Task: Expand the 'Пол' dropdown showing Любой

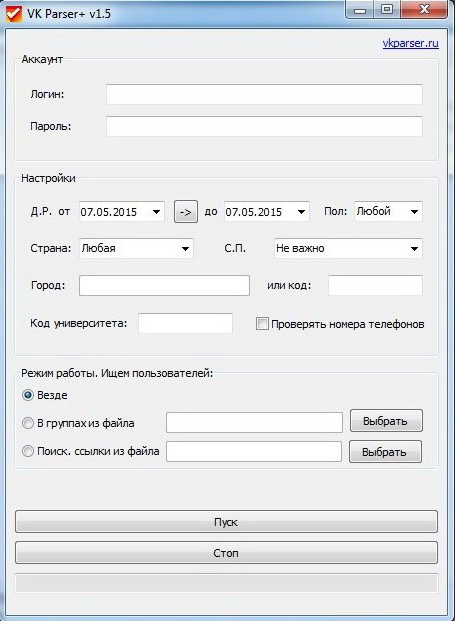Action: click(x=388, y=211)
